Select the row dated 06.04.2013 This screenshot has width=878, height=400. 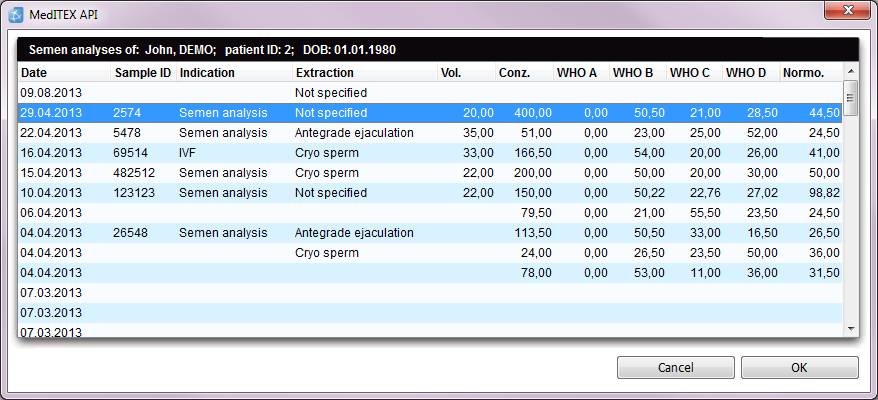(x=429, y=213)
